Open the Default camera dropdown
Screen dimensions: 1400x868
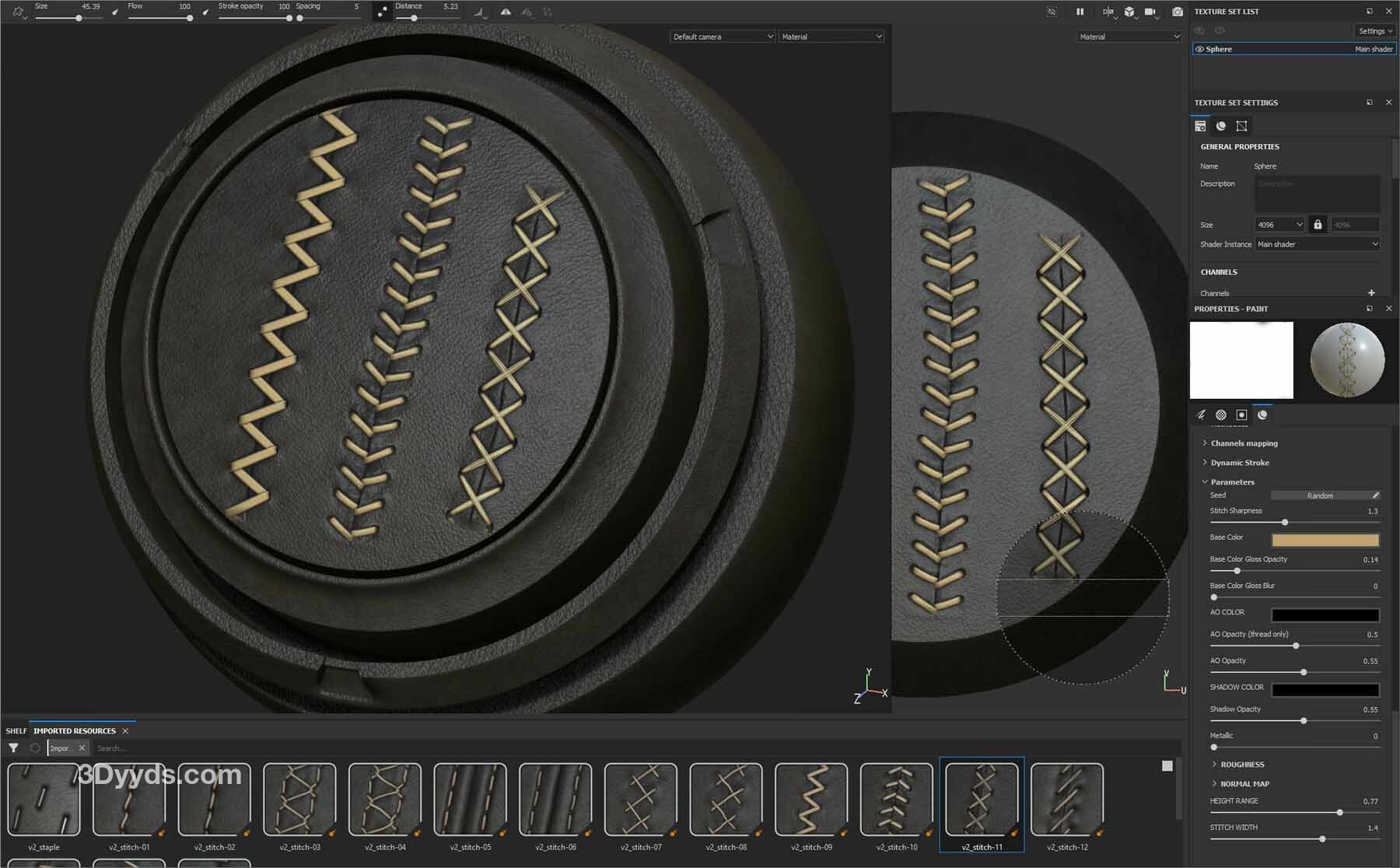pyautogui.click(x=723, y=37)
